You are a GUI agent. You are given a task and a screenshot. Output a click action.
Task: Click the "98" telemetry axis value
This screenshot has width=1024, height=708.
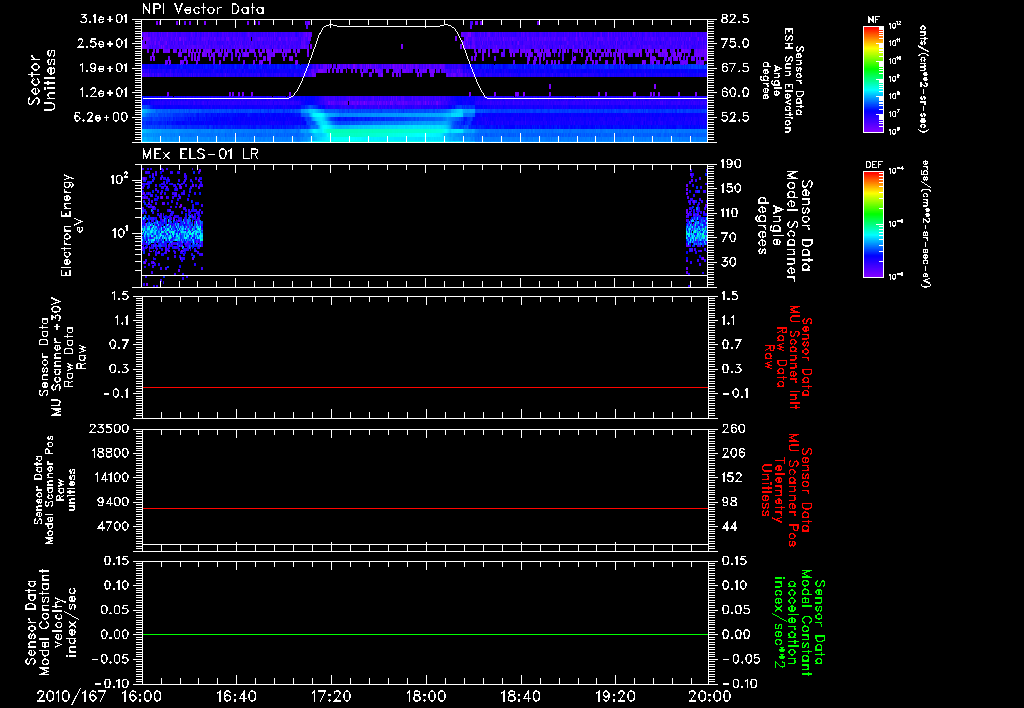pos(729,502)
